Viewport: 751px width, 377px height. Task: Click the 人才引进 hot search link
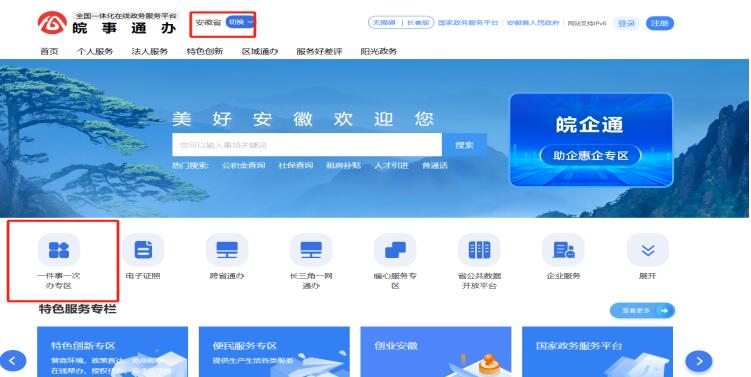click(x=391, y=165)
